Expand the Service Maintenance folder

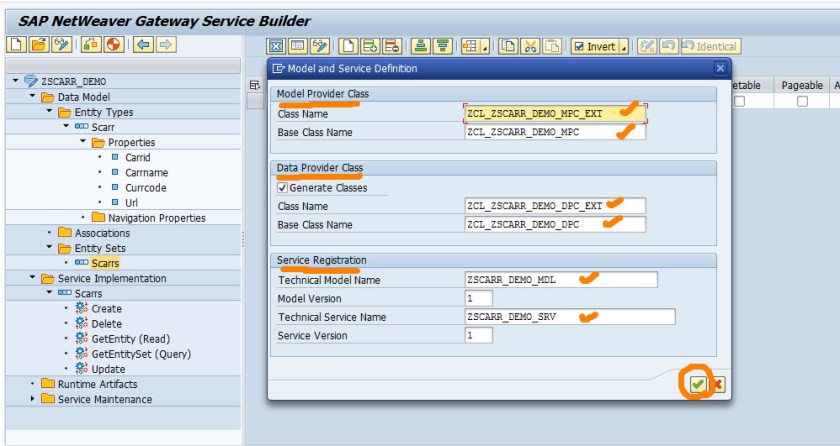(x=33, y=399)
